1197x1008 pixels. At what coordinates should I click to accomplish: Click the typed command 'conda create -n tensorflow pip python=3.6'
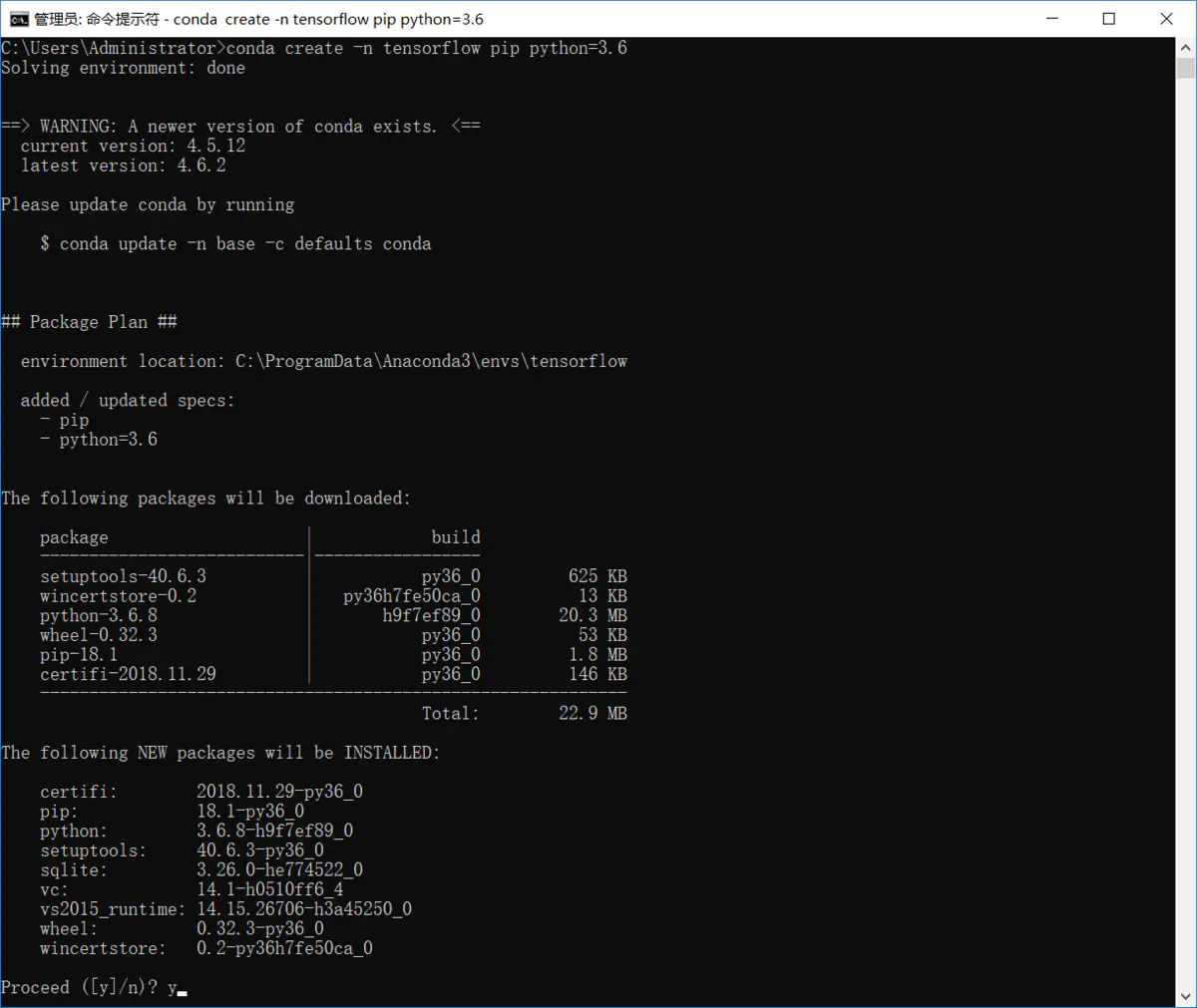click(x=427, y=48)
